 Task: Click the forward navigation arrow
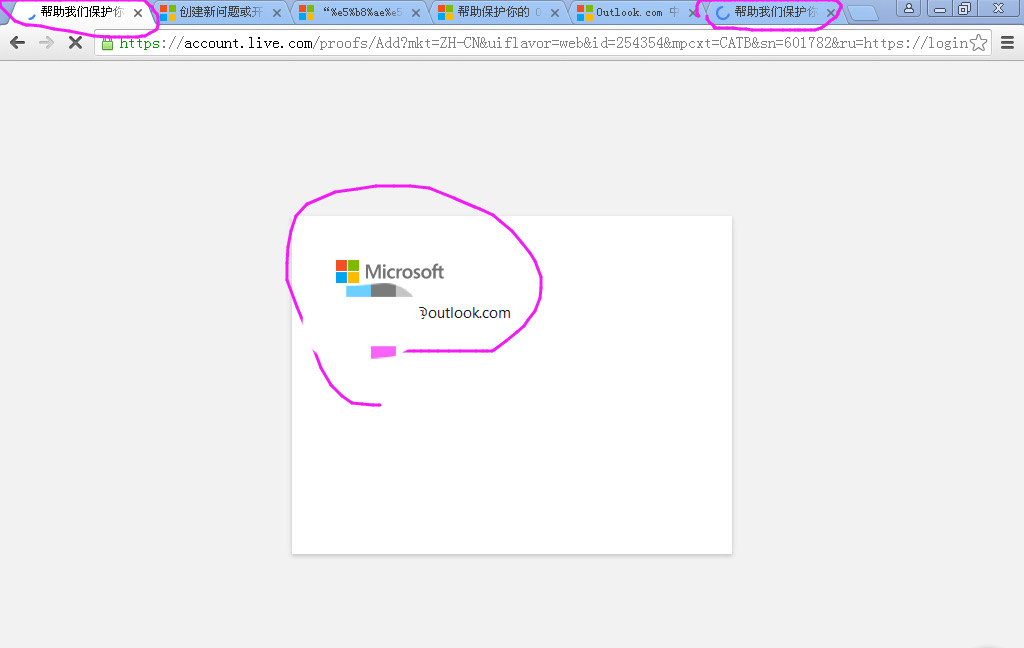point(46,43)
